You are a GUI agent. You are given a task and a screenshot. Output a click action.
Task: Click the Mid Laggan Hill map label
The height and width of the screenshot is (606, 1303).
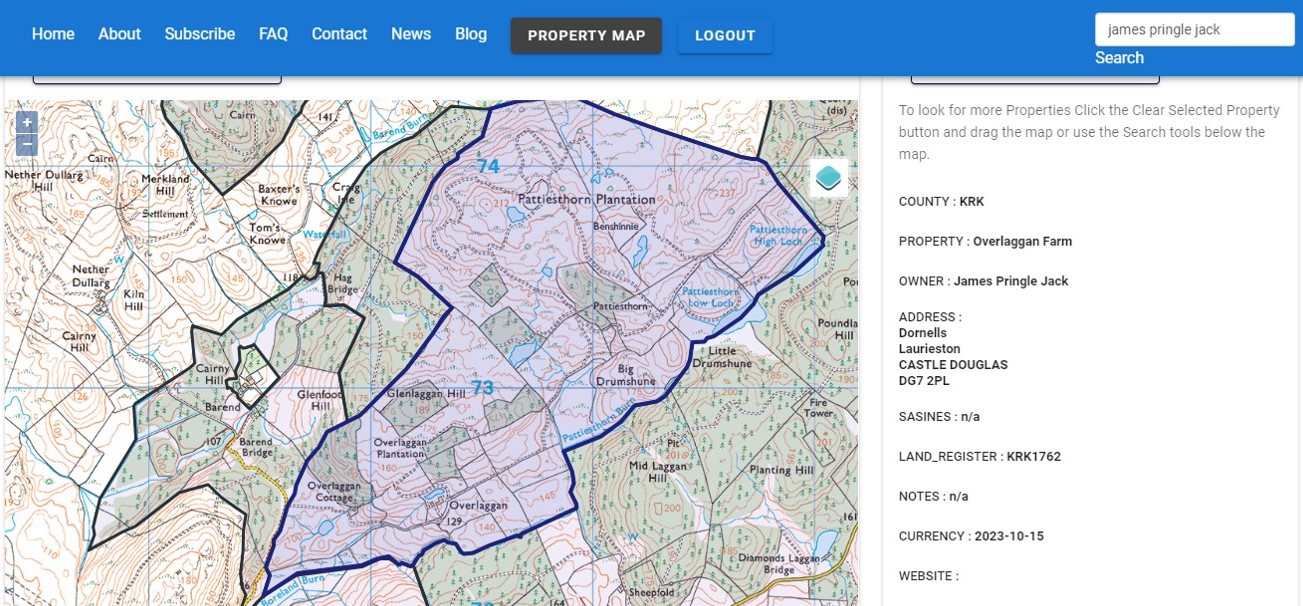coord(656,472)
